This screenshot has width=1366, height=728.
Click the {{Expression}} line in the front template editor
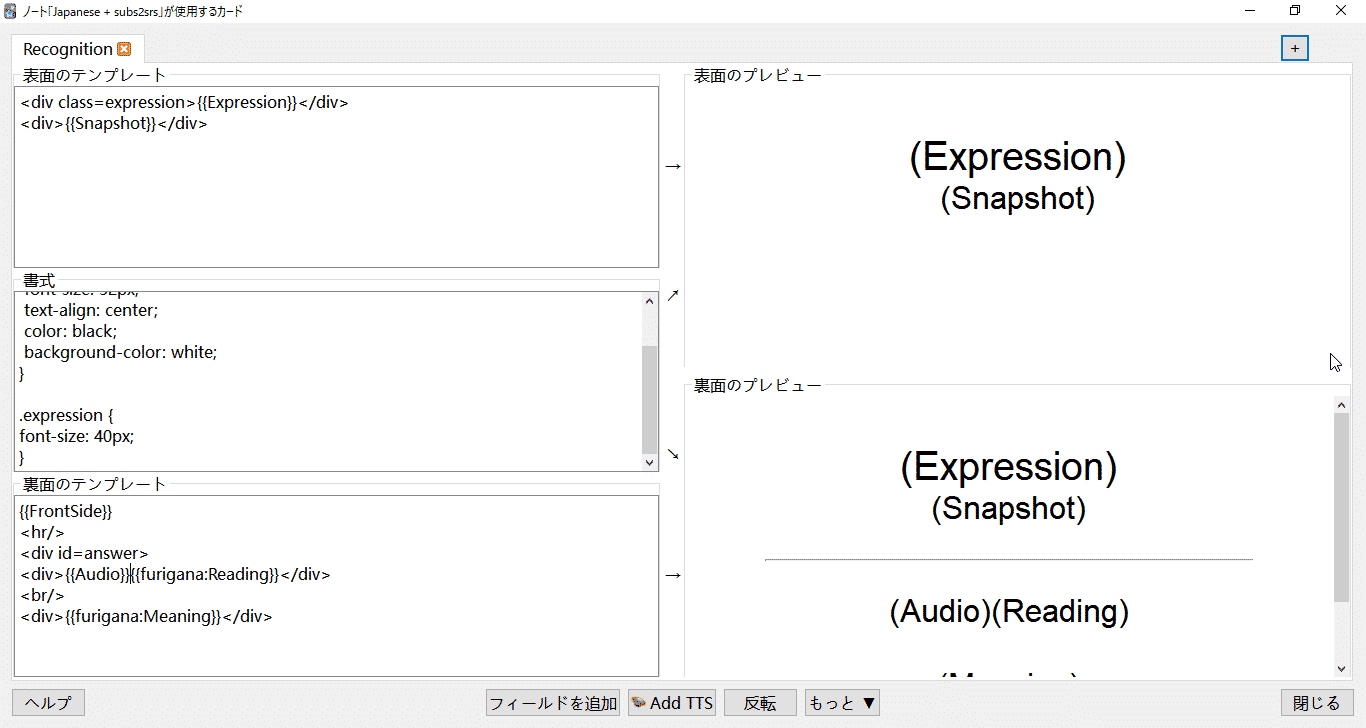[184, 102]
